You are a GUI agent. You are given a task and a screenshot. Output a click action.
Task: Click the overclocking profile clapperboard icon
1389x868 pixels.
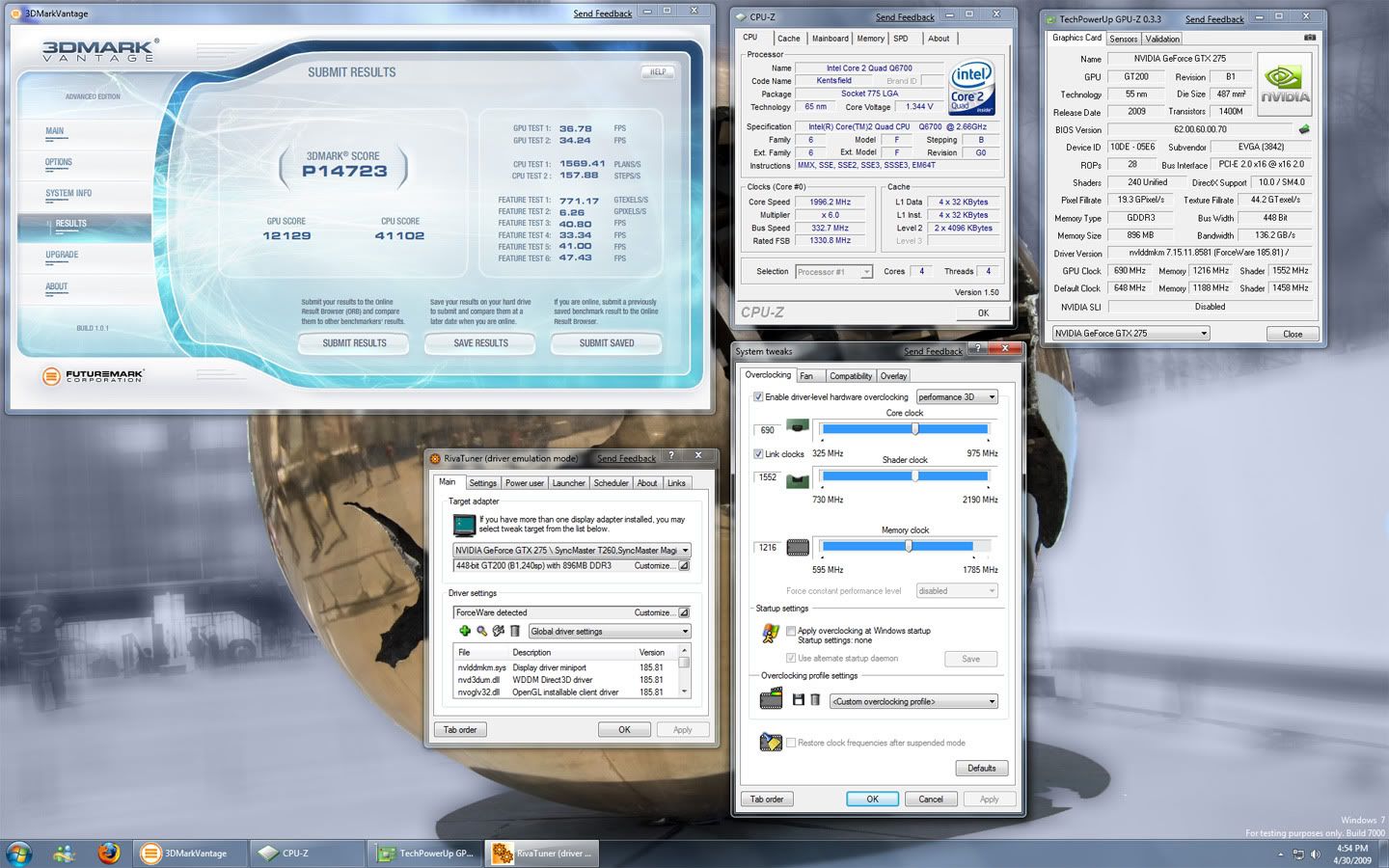tap(771, 699)
